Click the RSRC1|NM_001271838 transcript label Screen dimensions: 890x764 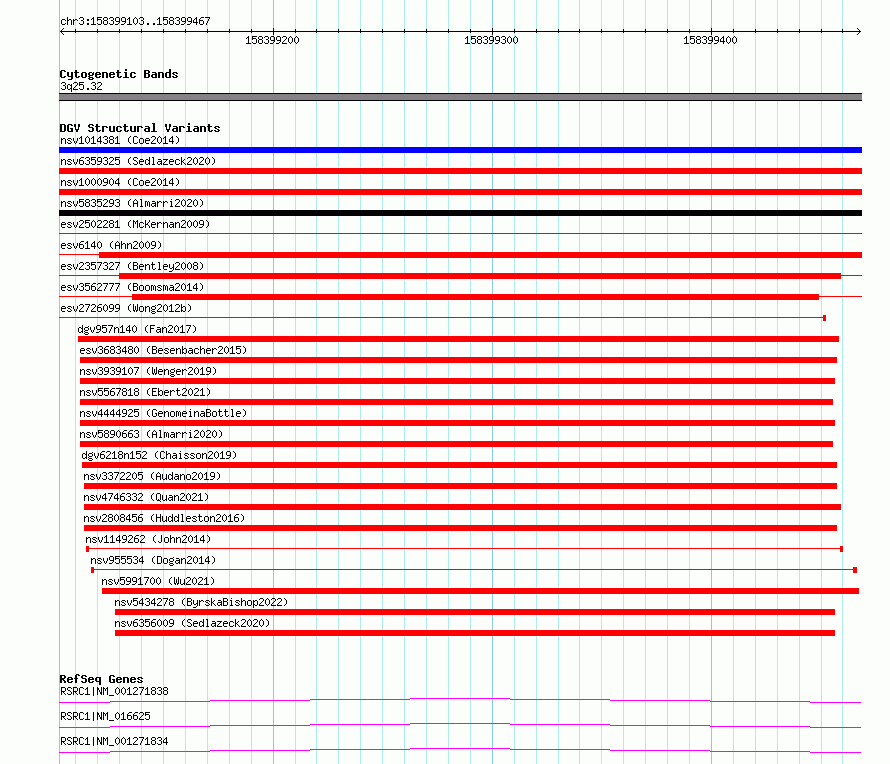tap(114, 691)
